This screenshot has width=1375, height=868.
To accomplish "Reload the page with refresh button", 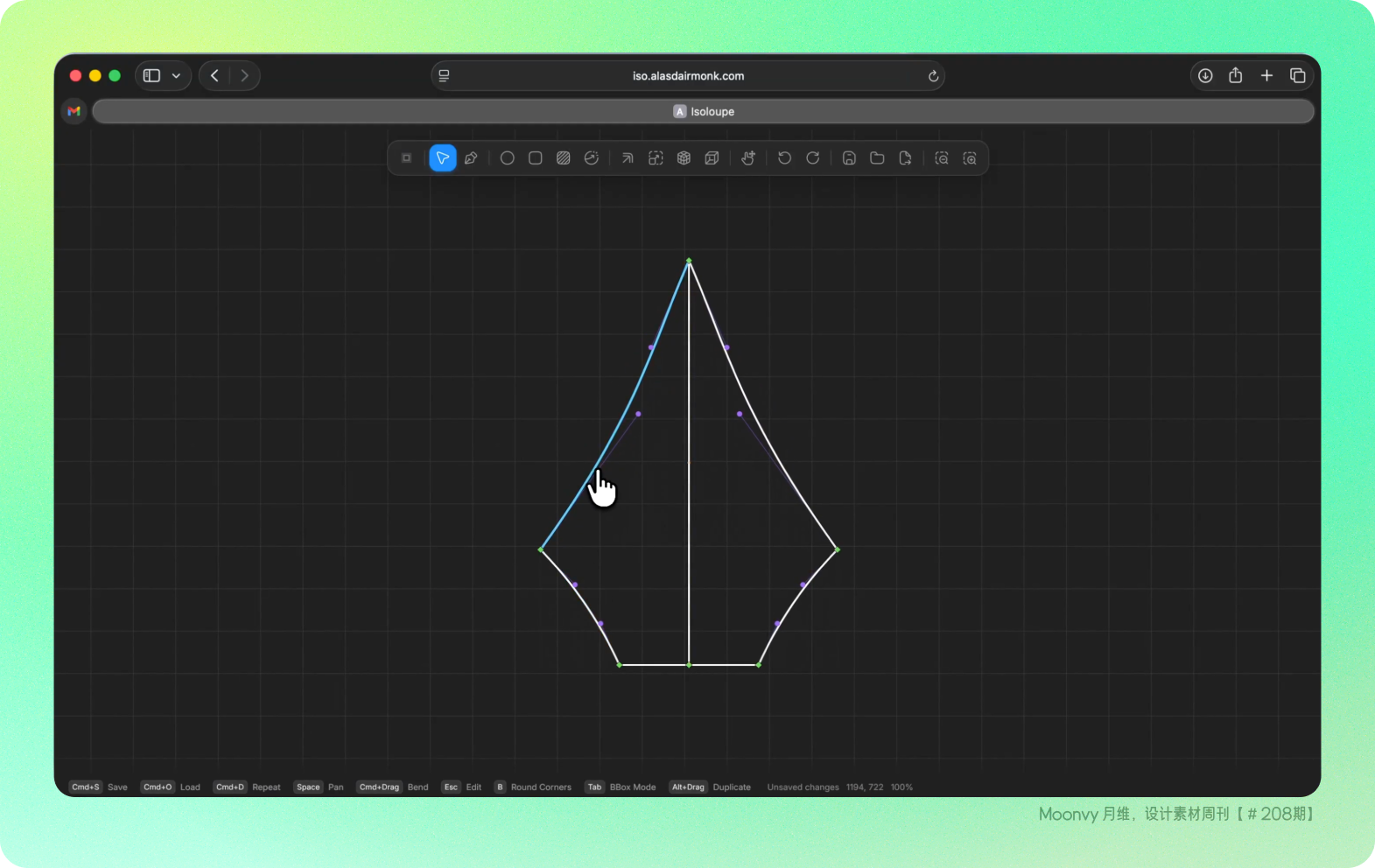I will pos(933,76).
